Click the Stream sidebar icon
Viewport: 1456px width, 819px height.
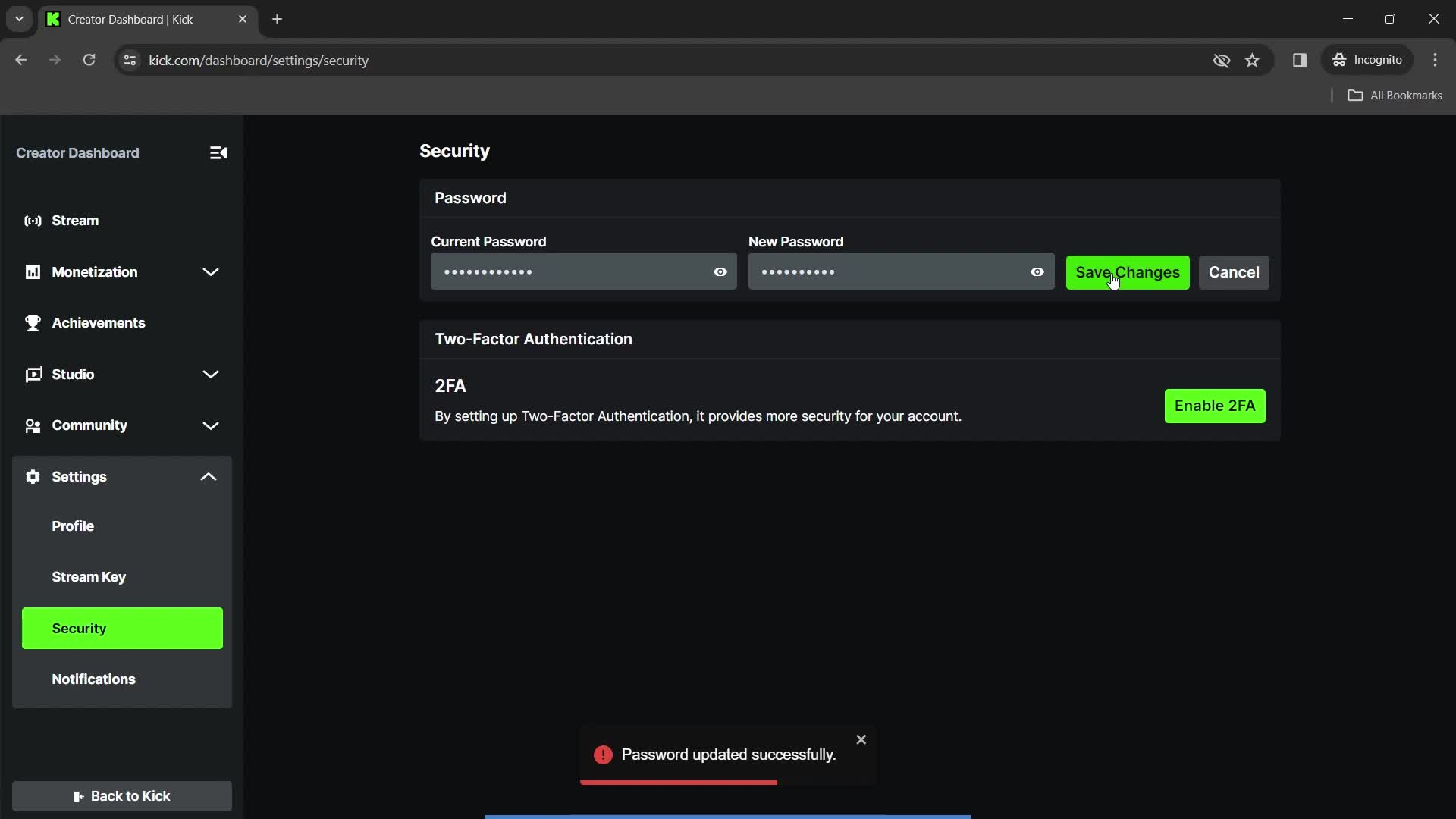pos(33,220)
